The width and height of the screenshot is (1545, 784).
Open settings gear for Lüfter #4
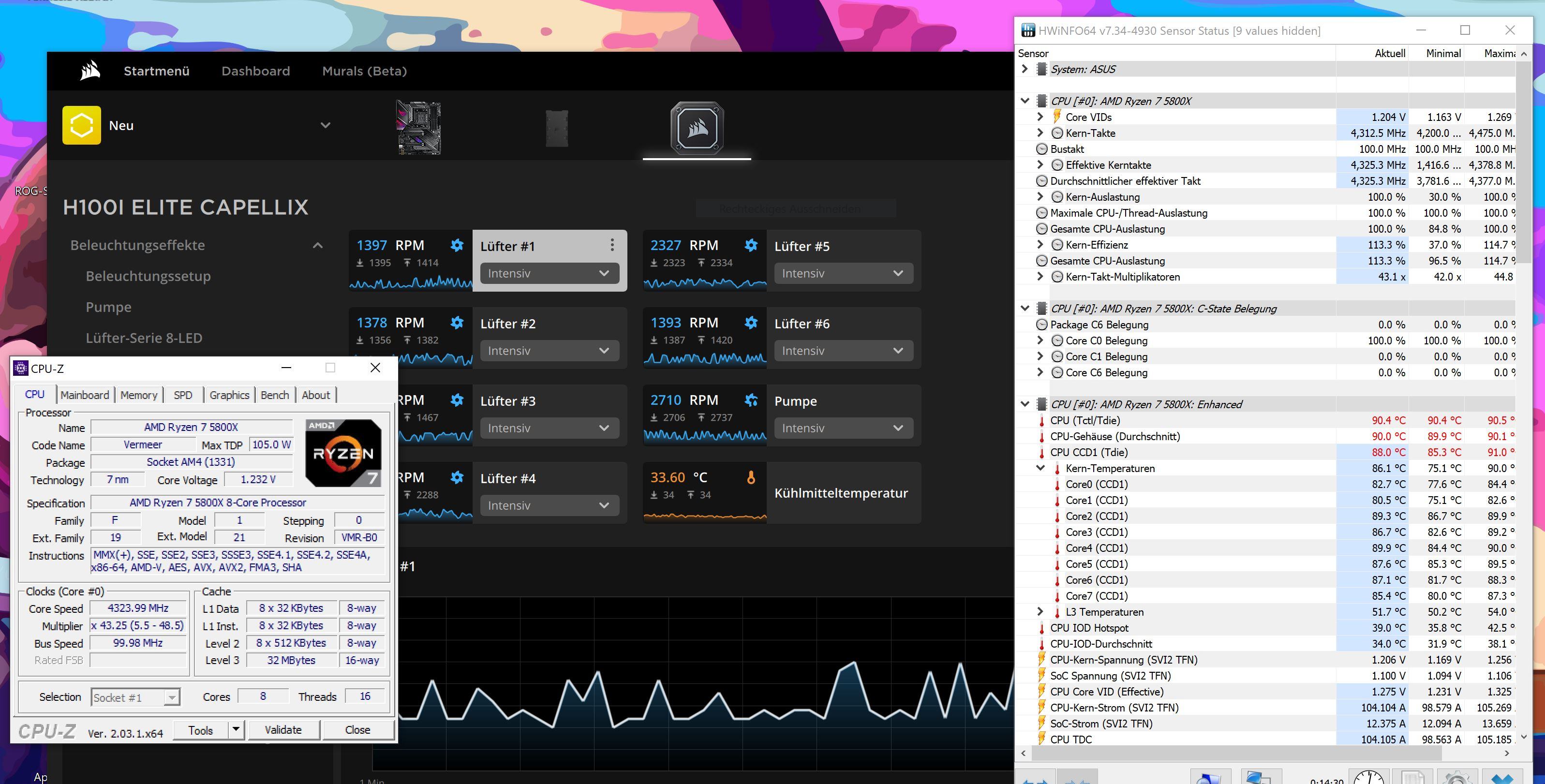457,477
